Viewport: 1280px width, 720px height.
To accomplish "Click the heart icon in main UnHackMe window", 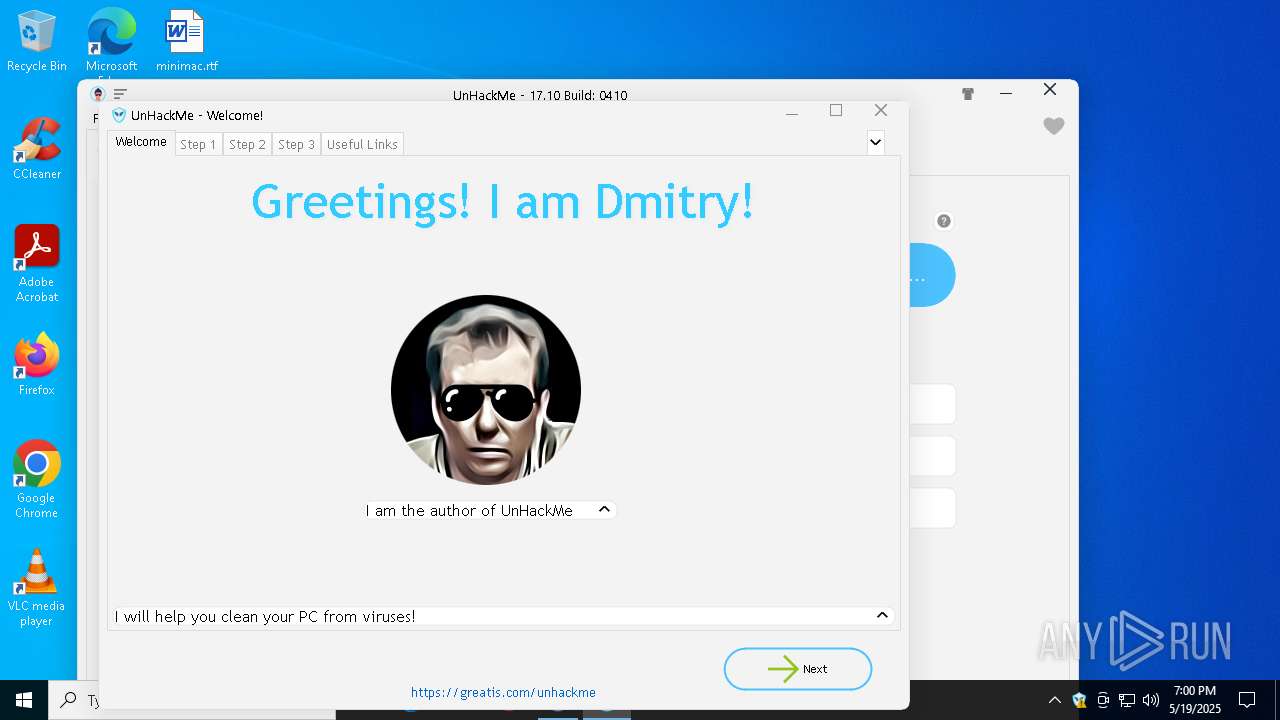I will coord(1054,126).
